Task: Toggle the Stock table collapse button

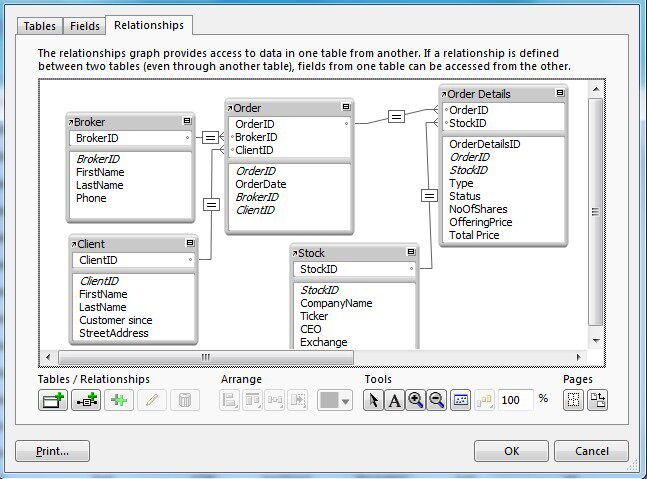Action: point(410,253)
